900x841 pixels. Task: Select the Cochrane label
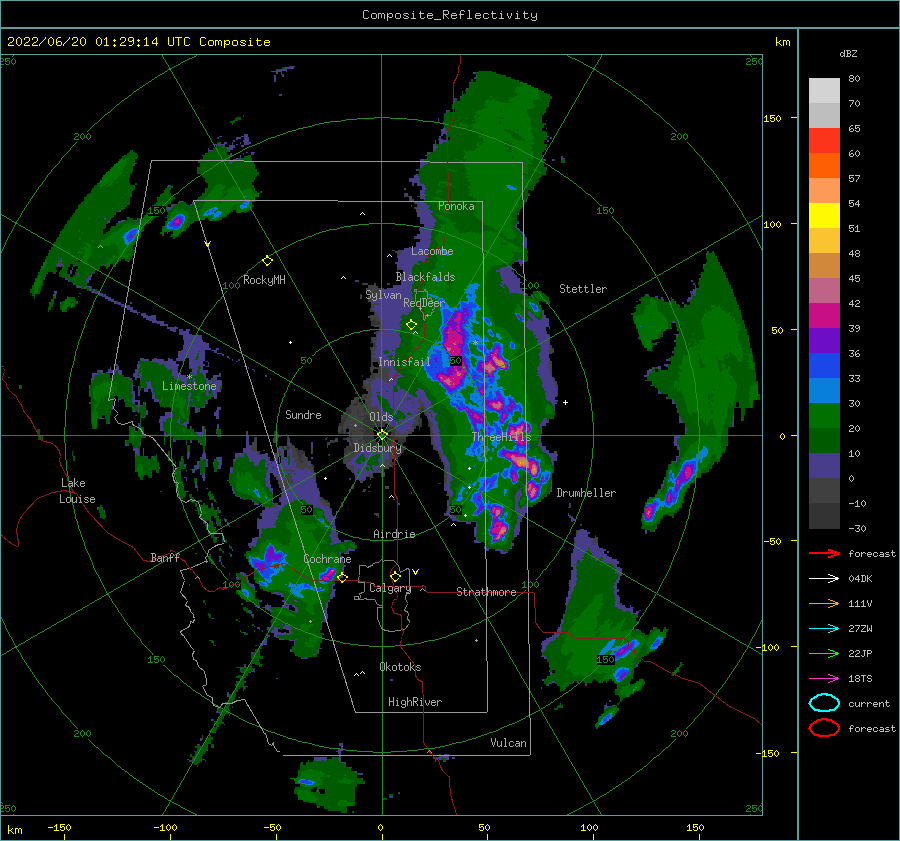point(327,559)
